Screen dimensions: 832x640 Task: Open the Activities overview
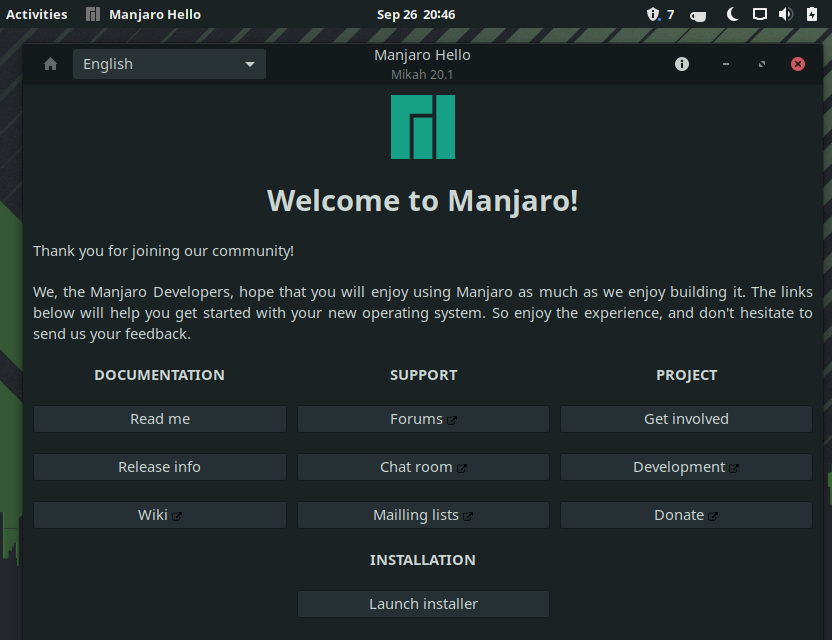pos(37,14)
